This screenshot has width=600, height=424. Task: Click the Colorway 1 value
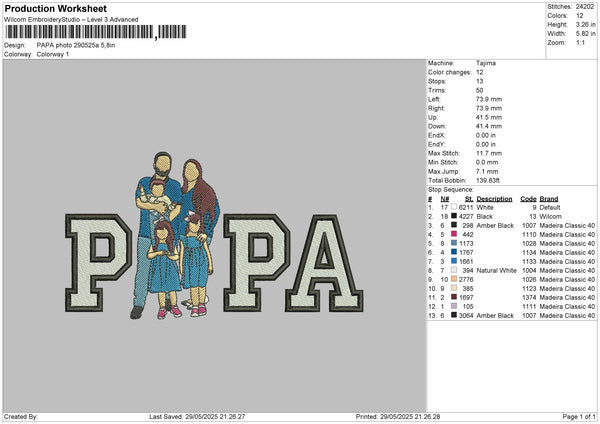click(53, 54)
